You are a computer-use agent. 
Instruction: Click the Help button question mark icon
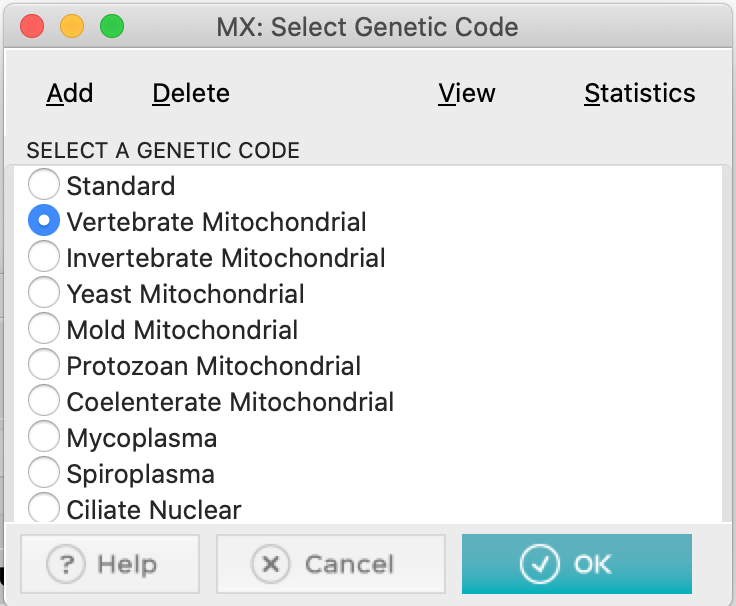pos(68,564)
